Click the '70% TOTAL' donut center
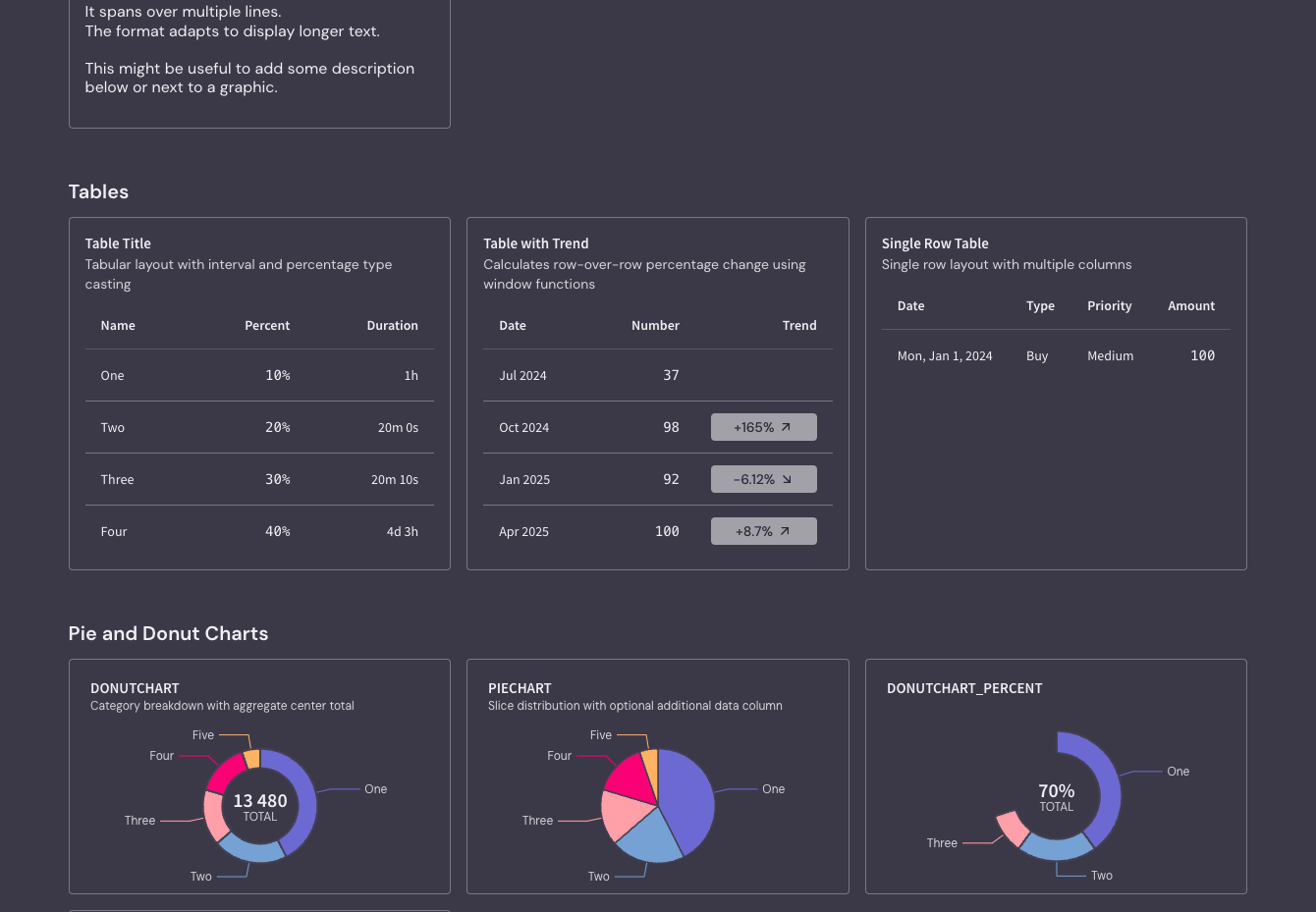1316x912 pixels. pos(1057,797)
